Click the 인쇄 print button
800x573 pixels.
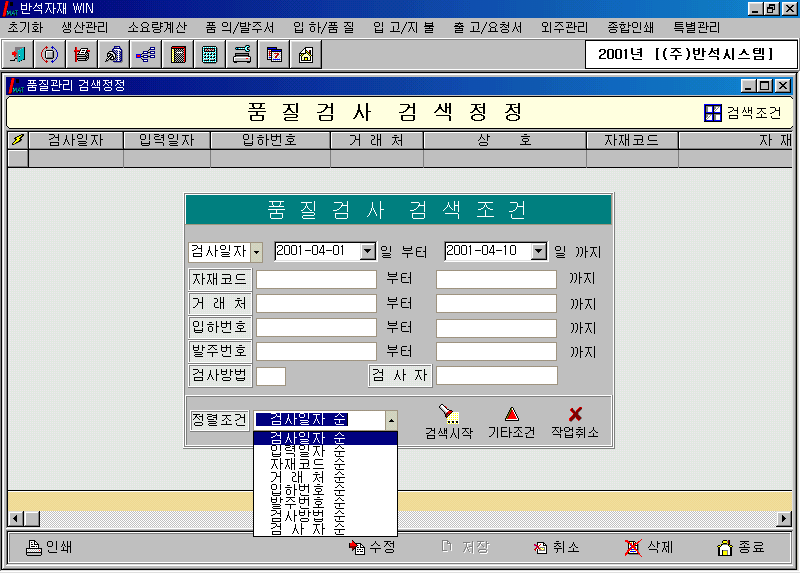tap(49, 547)
